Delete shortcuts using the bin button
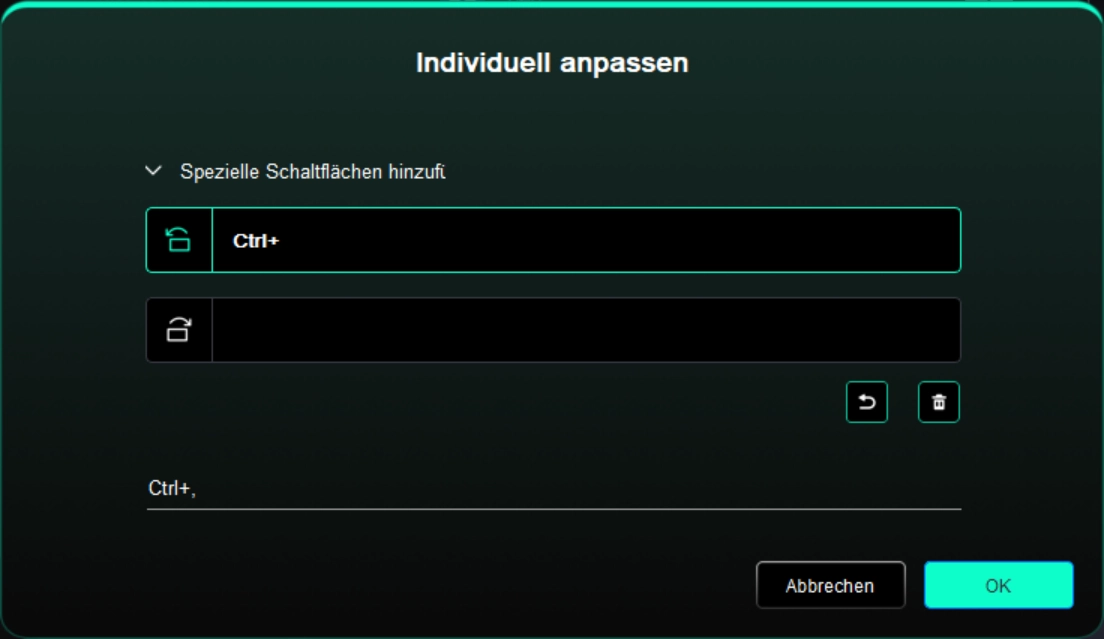This screenshot has height=639, width=1104. click(x=939, y=402)
